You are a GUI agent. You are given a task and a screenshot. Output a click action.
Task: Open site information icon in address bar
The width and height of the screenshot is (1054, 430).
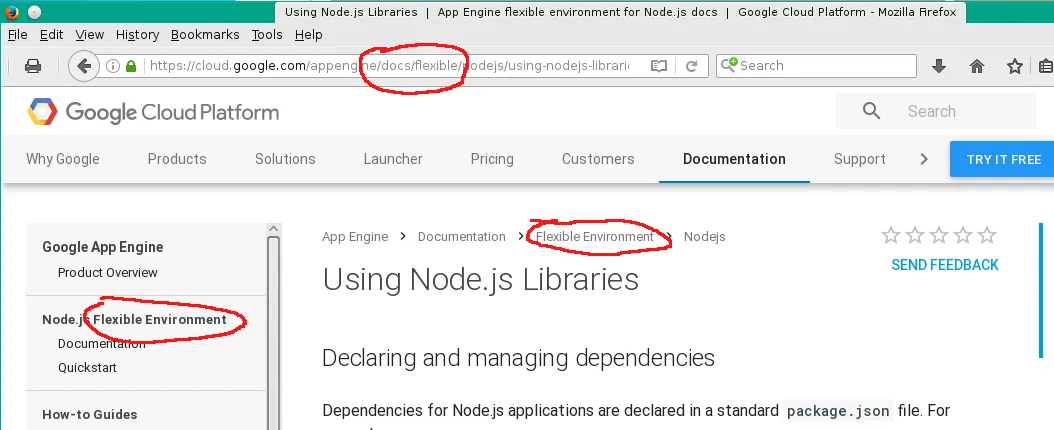pyautogui.click(x=113, y=66)
